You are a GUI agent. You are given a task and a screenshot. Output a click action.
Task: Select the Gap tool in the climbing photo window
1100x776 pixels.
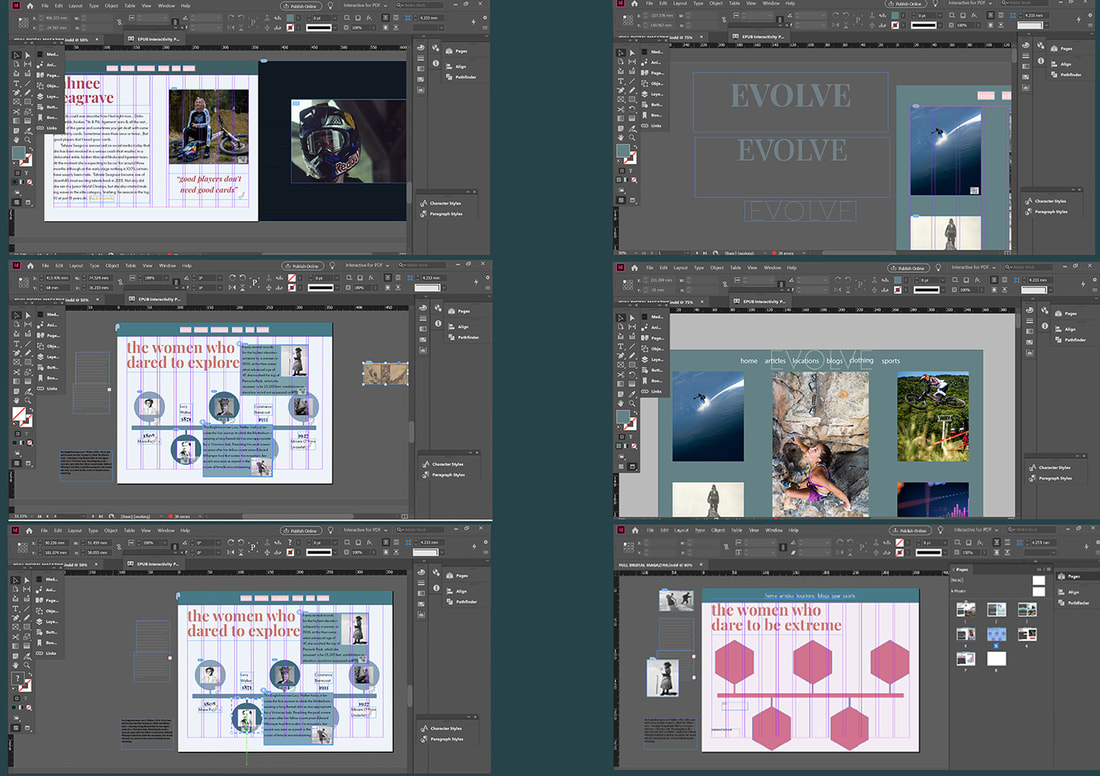tap(632, 327)
